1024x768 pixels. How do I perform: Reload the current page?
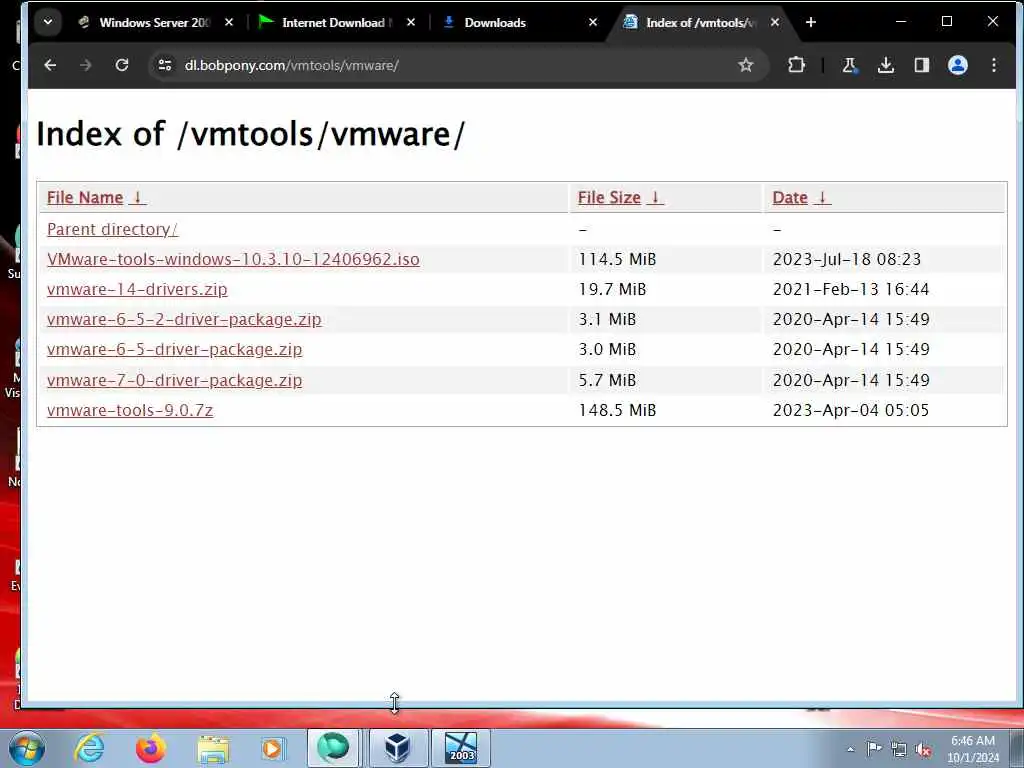point(121,65)
